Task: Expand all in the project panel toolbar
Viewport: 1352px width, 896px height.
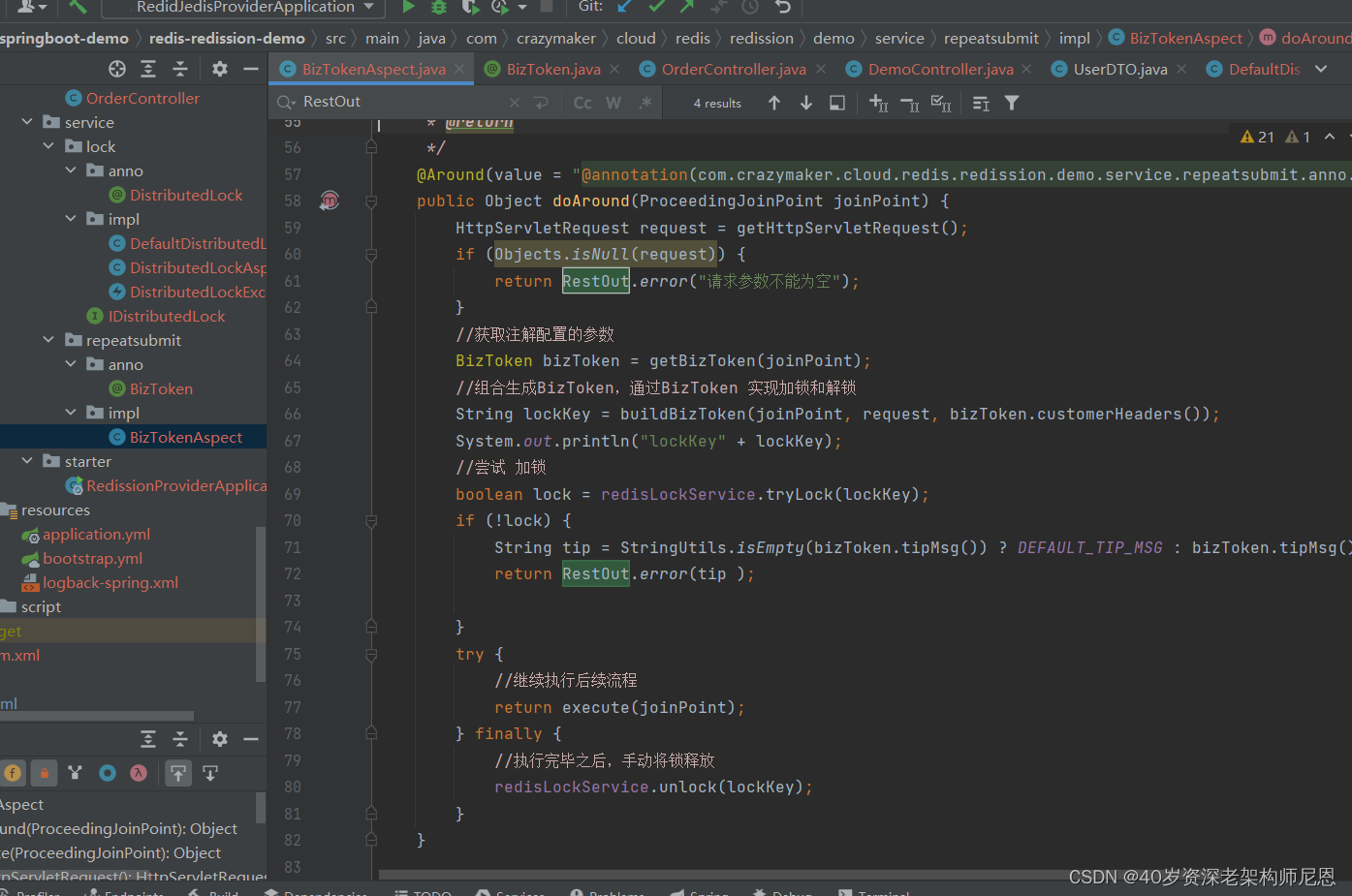Action: tap(148, 69)
